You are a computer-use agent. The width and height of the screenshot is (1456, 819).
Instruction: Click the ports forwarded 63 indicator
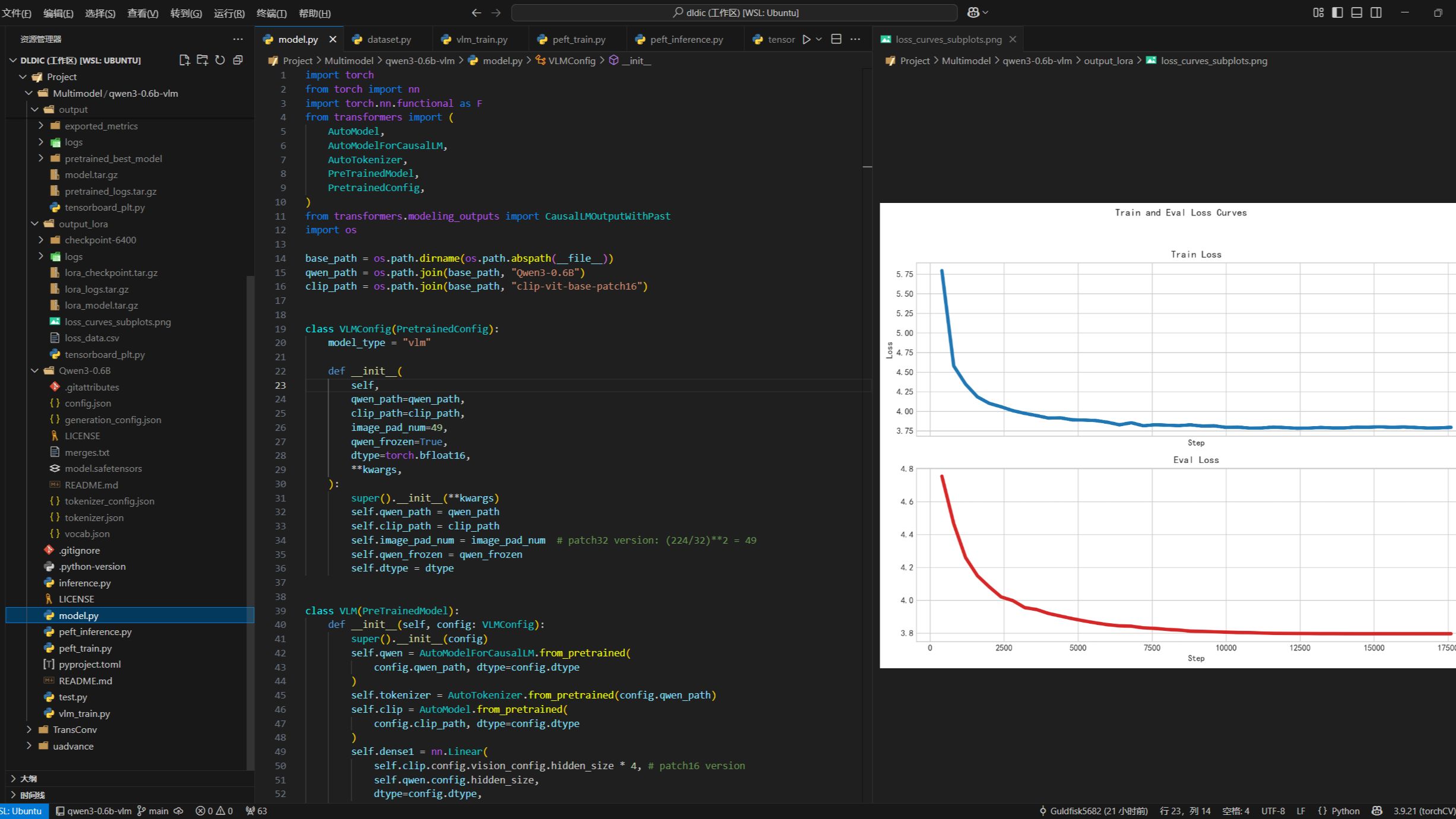(x=256, y=811)
